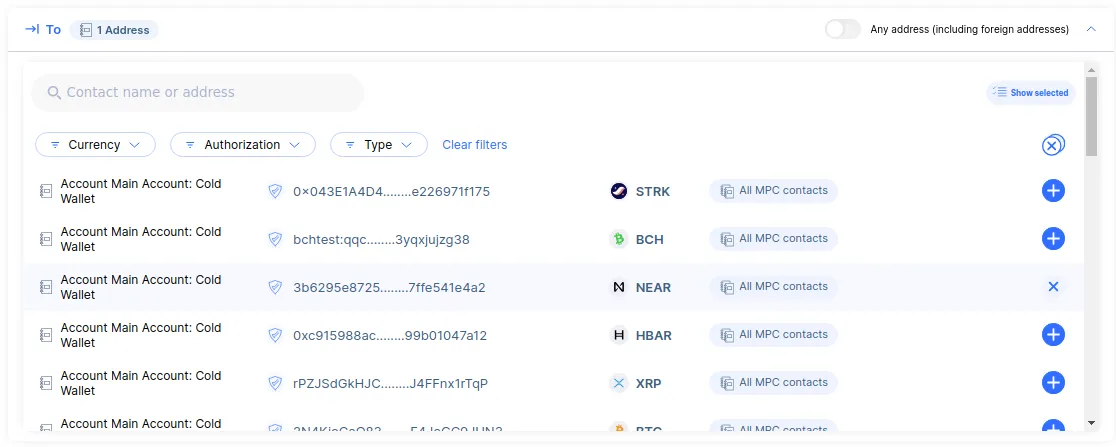Click account name in XRP row
The height and width of the screenshot is (447, 1116).
pyautogui.click(x=141, y=383)
